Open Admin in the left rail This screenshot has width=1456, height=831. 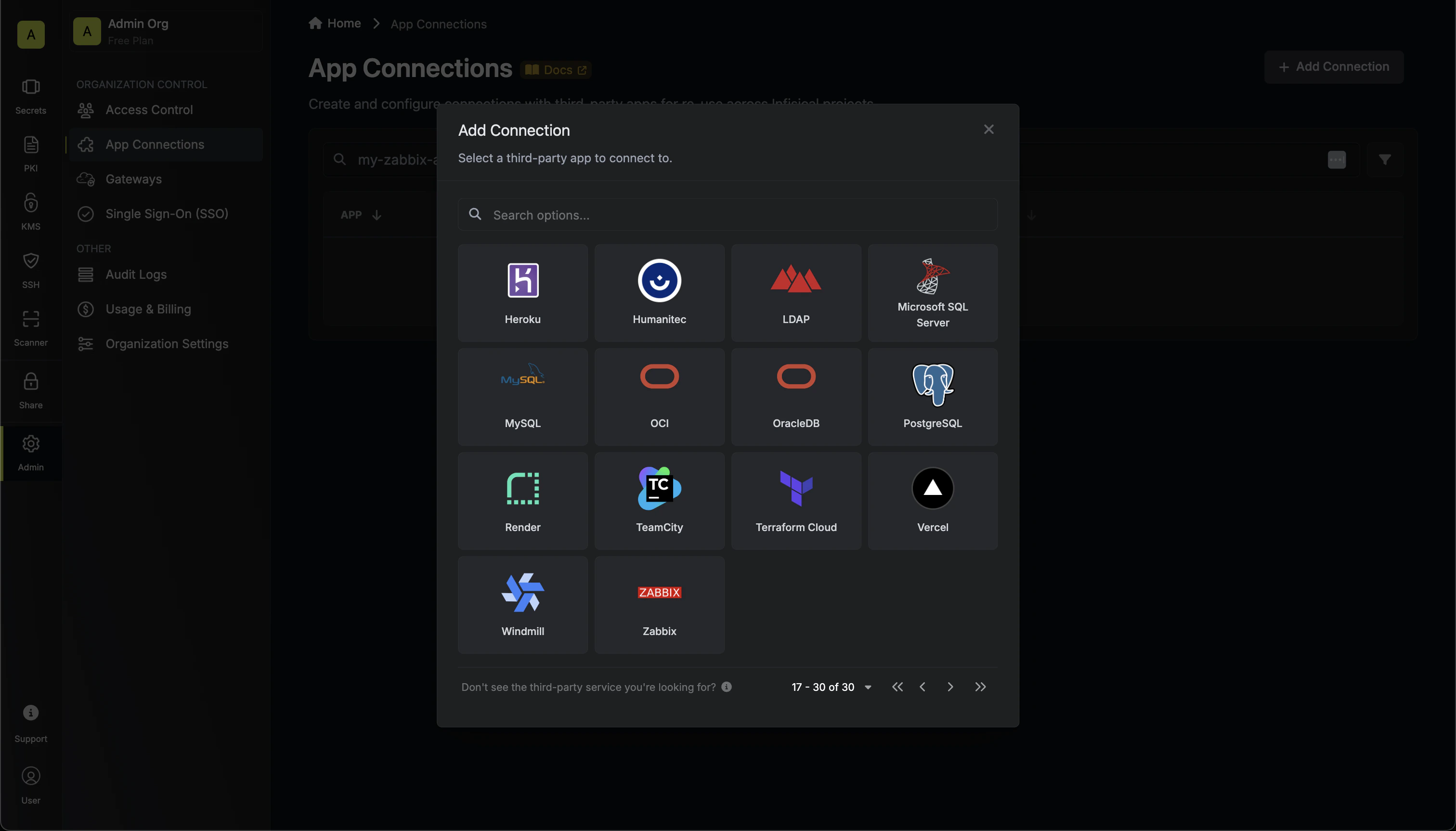coord(31,453)
